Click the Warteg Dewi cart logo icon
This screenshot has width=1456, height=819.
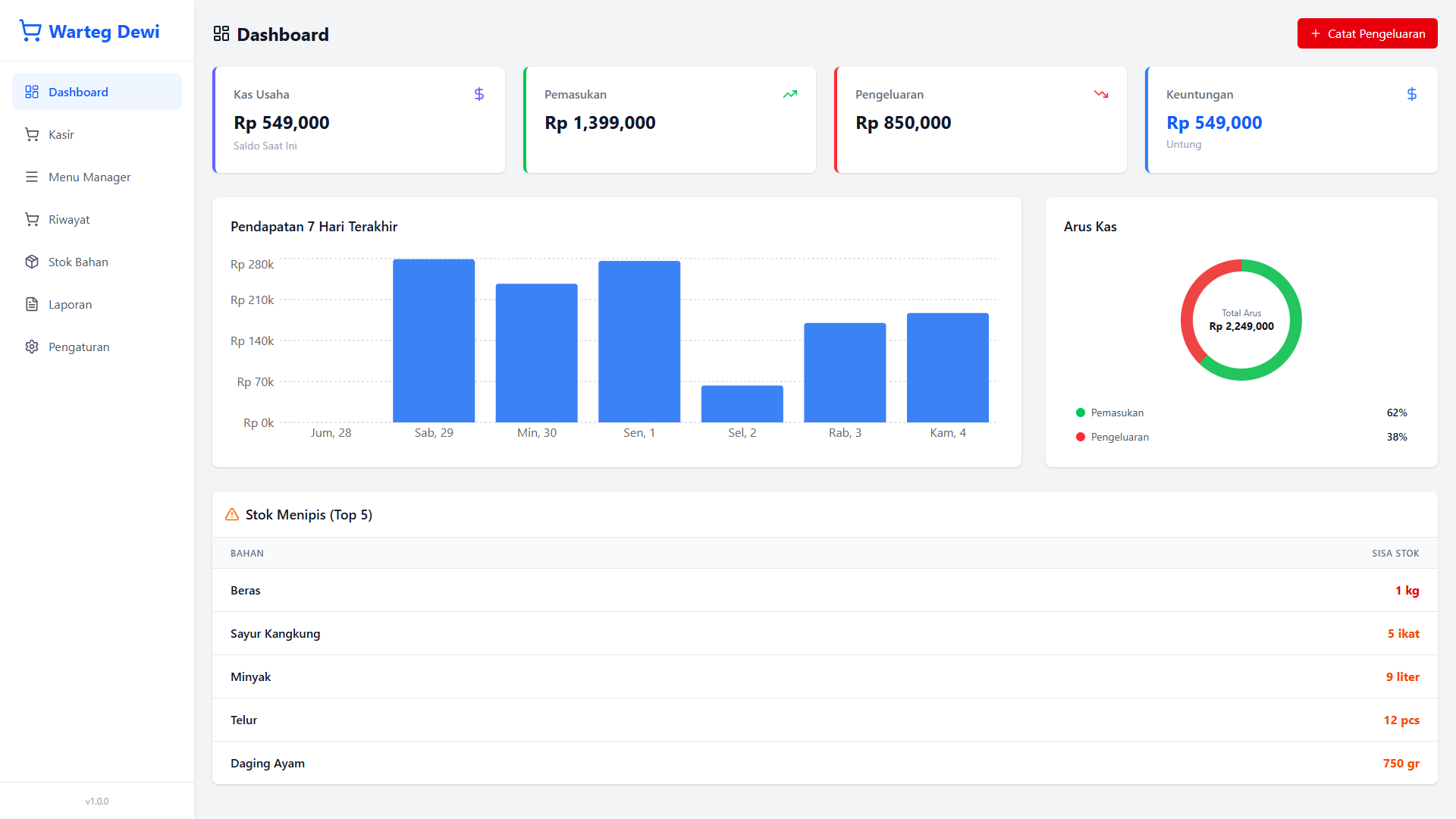[x=30, y=31]
